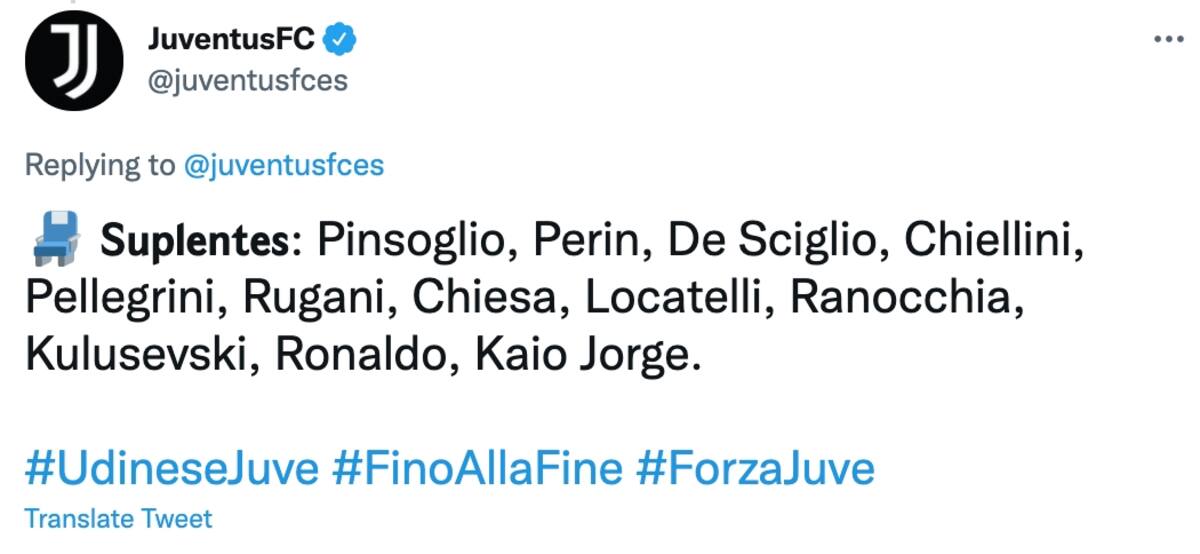Click the name Pinsoglio in the tweet
The height and width of the screenshot is (554, 1200).
(x=411, y=242)
